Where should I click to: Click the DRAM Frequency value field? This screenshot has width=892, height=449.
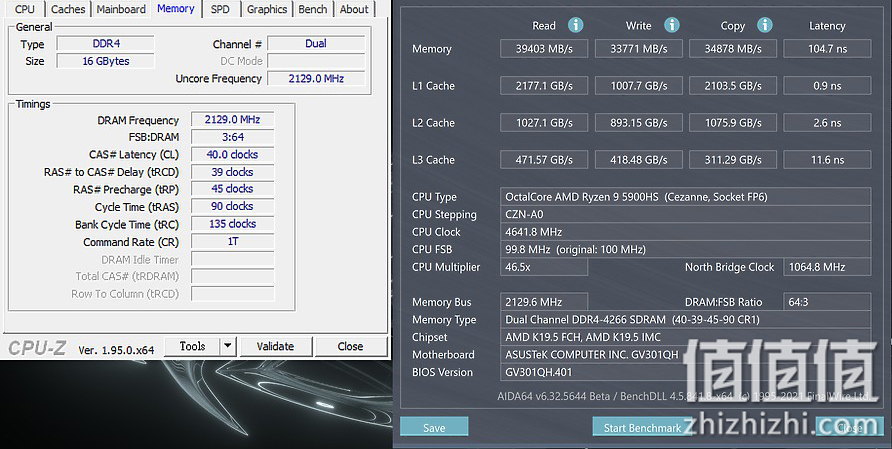point(233,120)
